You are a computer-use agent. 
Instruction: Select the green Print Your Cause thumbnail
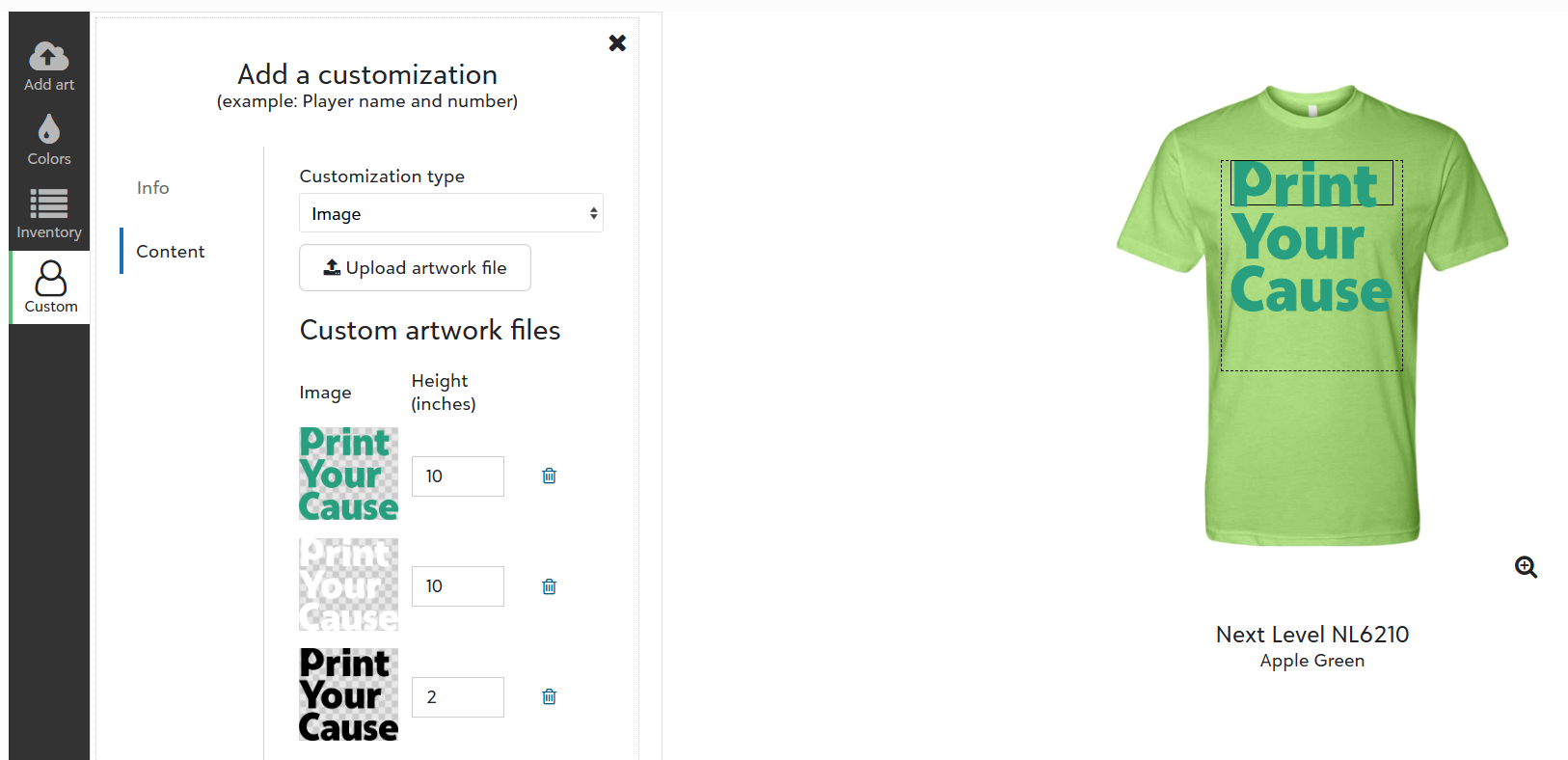[348, 474]
